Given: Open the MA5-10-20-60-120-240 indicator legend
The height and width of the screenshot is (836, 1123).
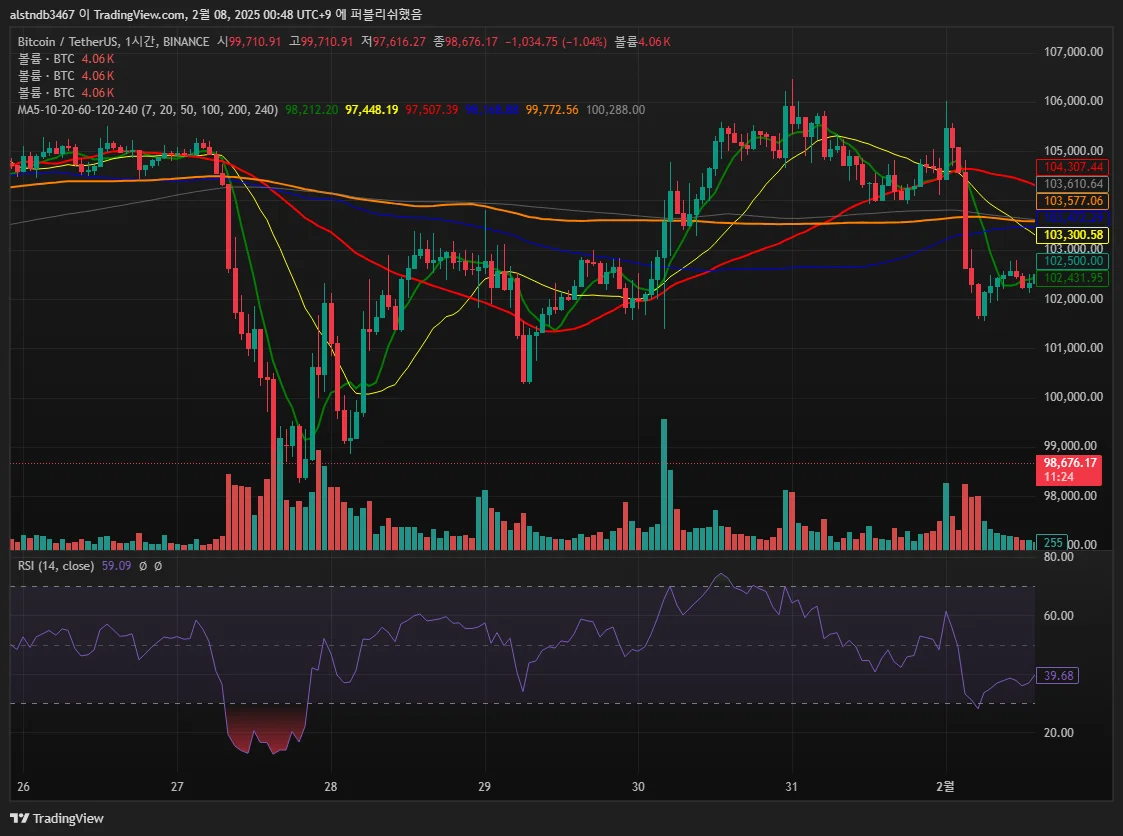Looking at the screenshot, I should pyautogui.click(x=148, y=110).
